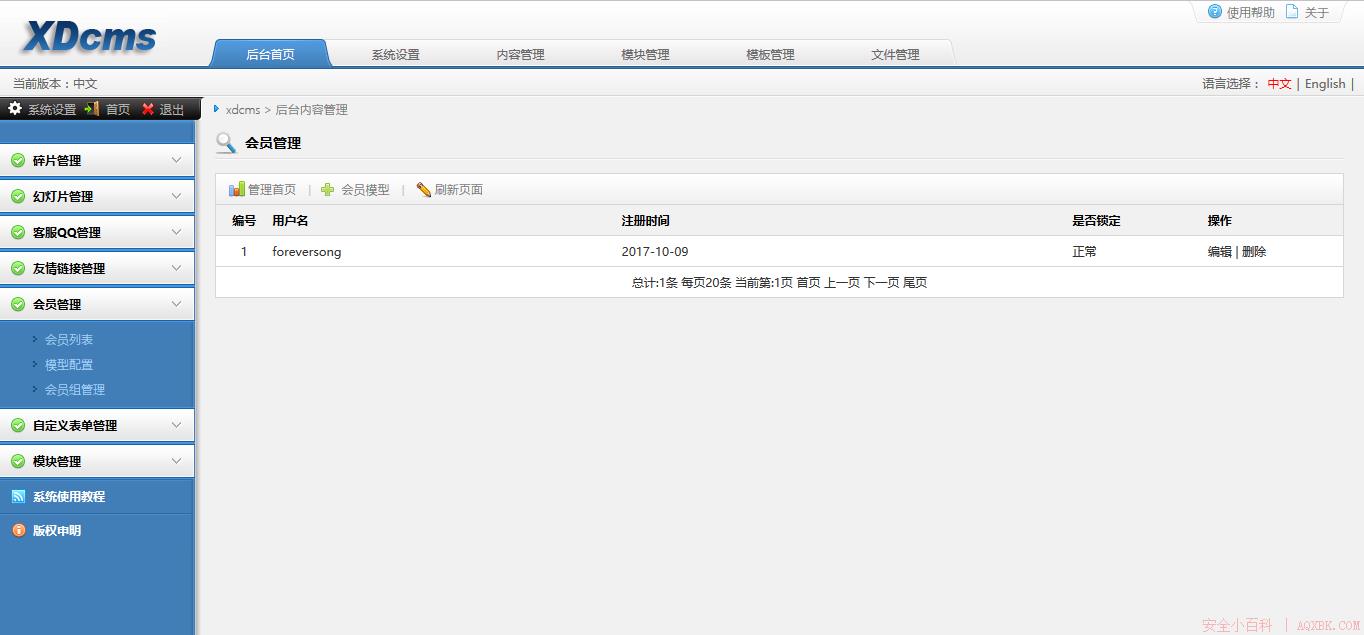Click 删除 to delete foreversong
This screenshot has width=1364, height=635.
pos(1255,251)
